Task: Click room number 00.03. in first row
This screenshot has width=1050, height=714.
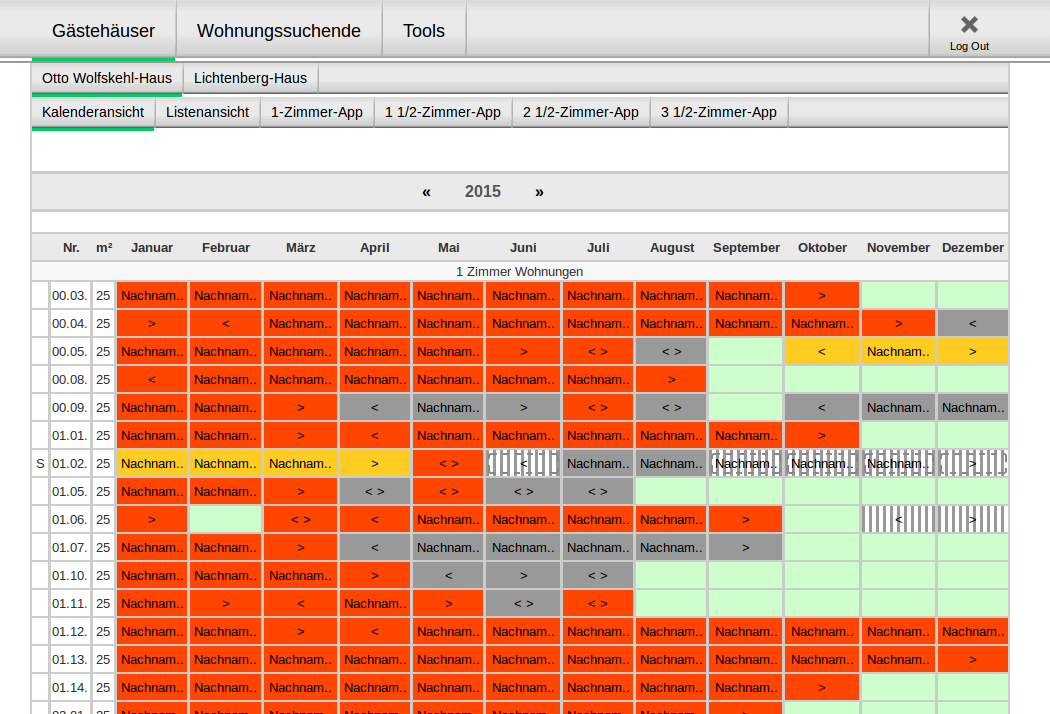Action: click(x=70, y=295)
